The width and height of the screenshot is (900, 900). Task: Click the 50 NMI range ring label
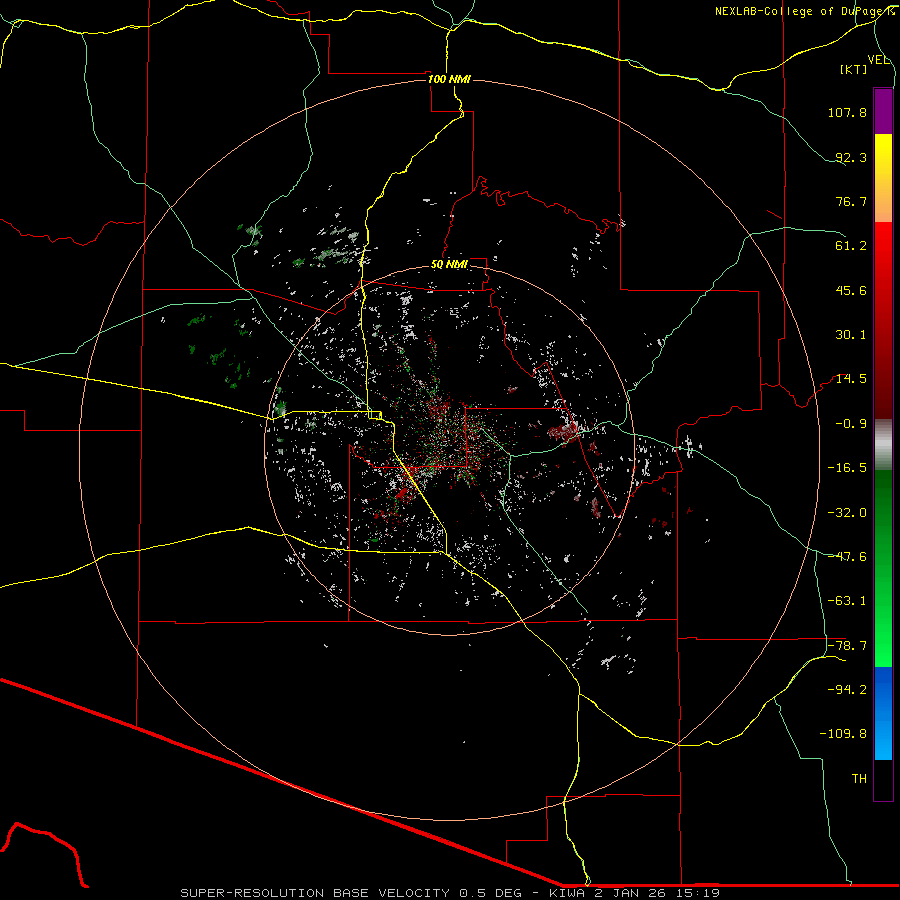click(449, 264)
